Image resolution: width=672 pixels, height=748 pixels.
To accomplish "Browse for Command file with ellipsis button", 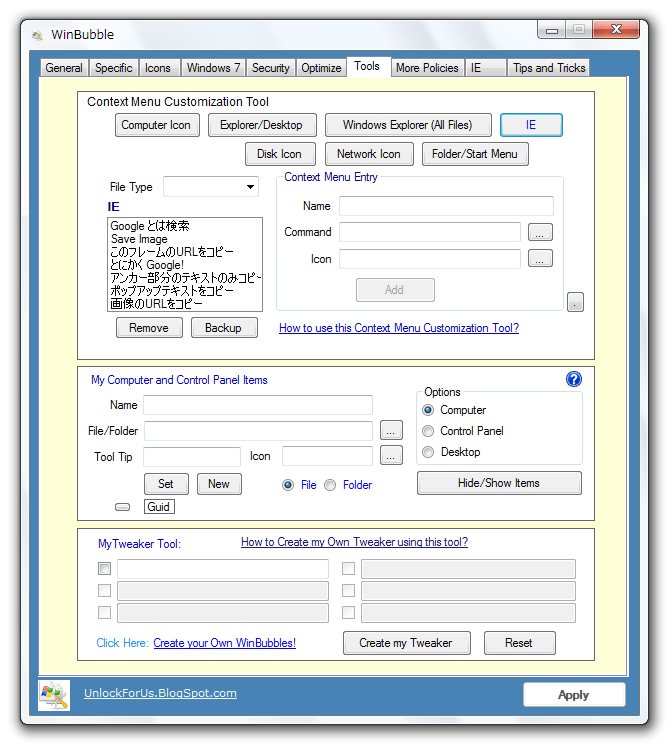I will (540, 232).
